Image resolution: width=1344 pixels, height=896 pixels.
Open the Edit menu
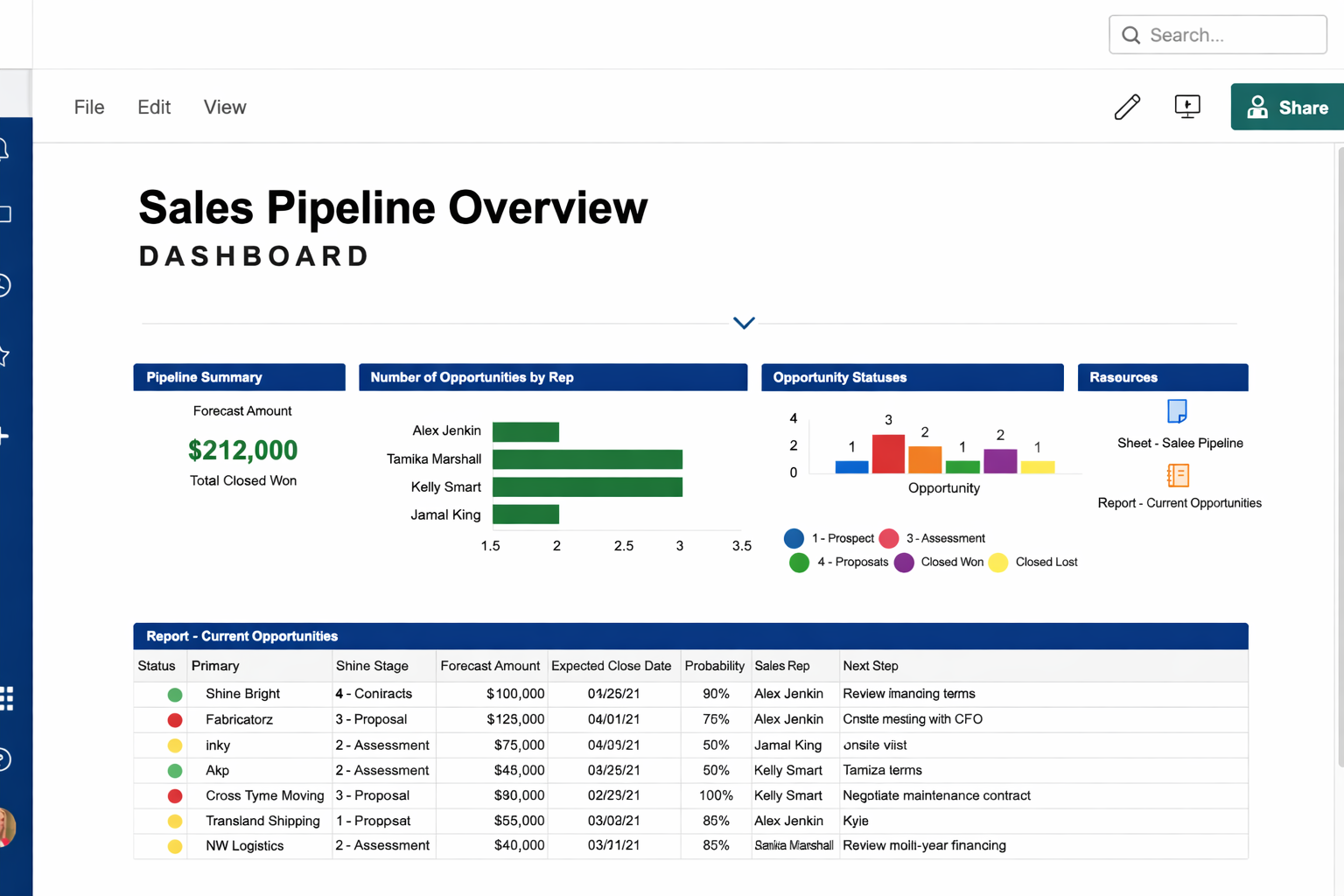click(154, 107)
